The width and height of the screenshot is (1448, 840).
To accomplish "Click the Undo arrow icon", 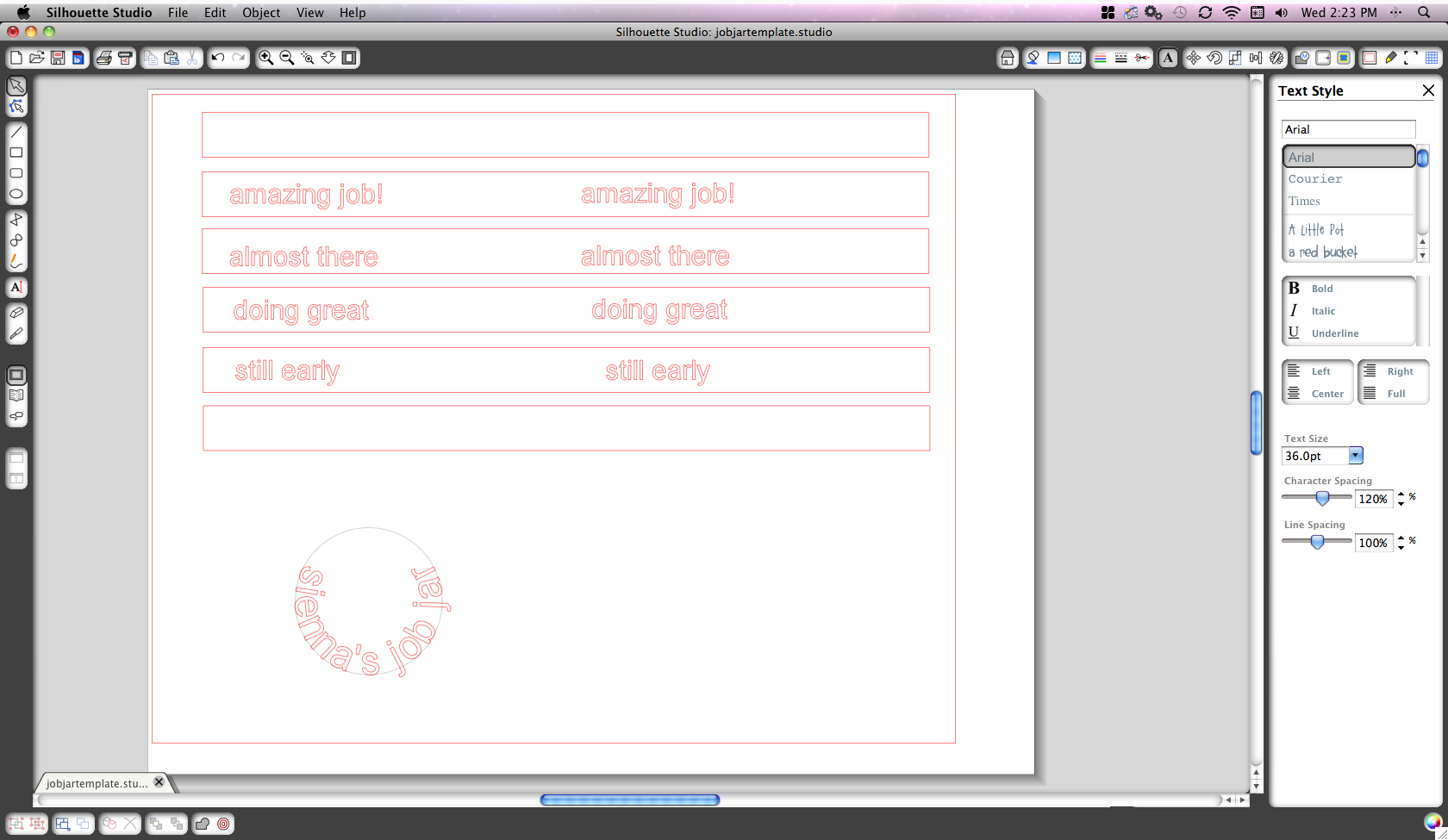I will point(218,58).
